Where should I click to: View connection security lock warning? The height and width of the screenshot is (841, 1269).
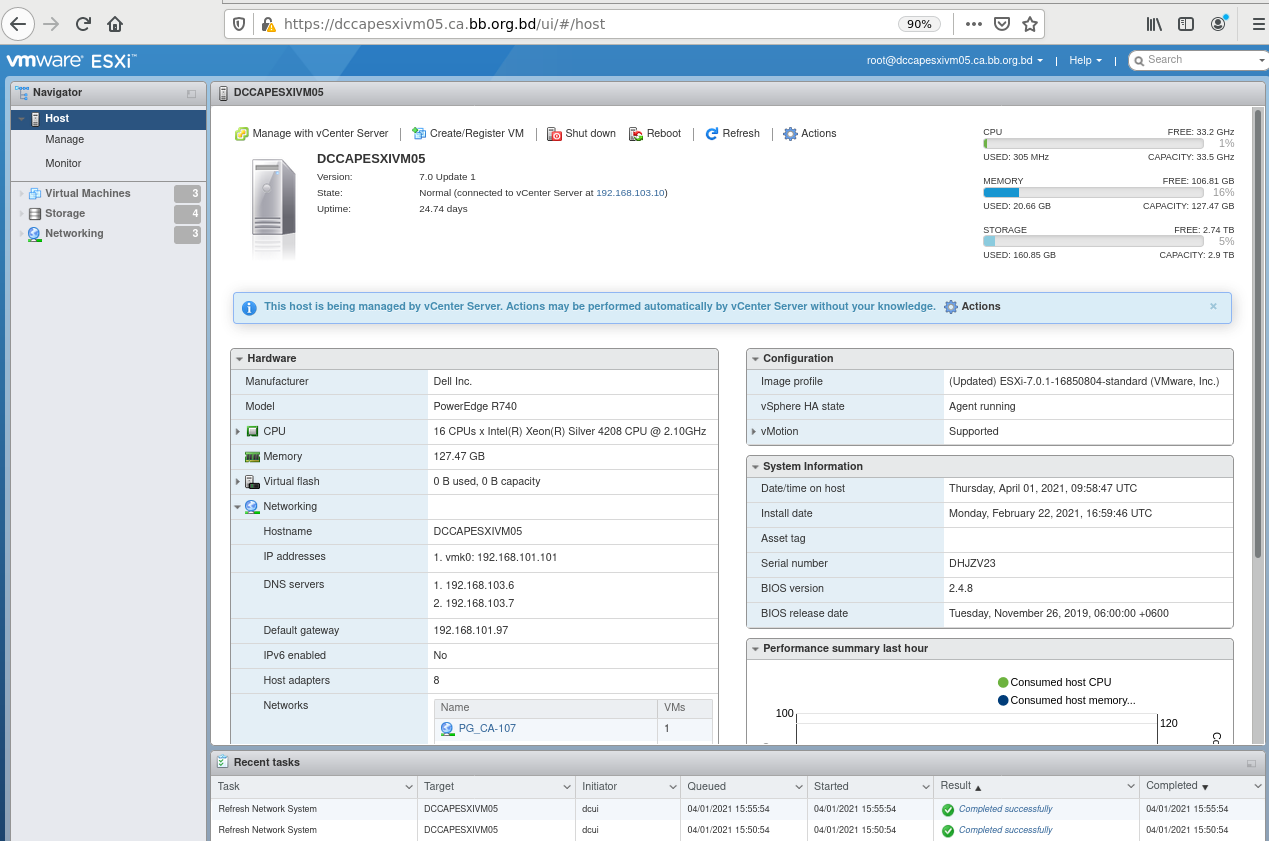coord(267,24)
